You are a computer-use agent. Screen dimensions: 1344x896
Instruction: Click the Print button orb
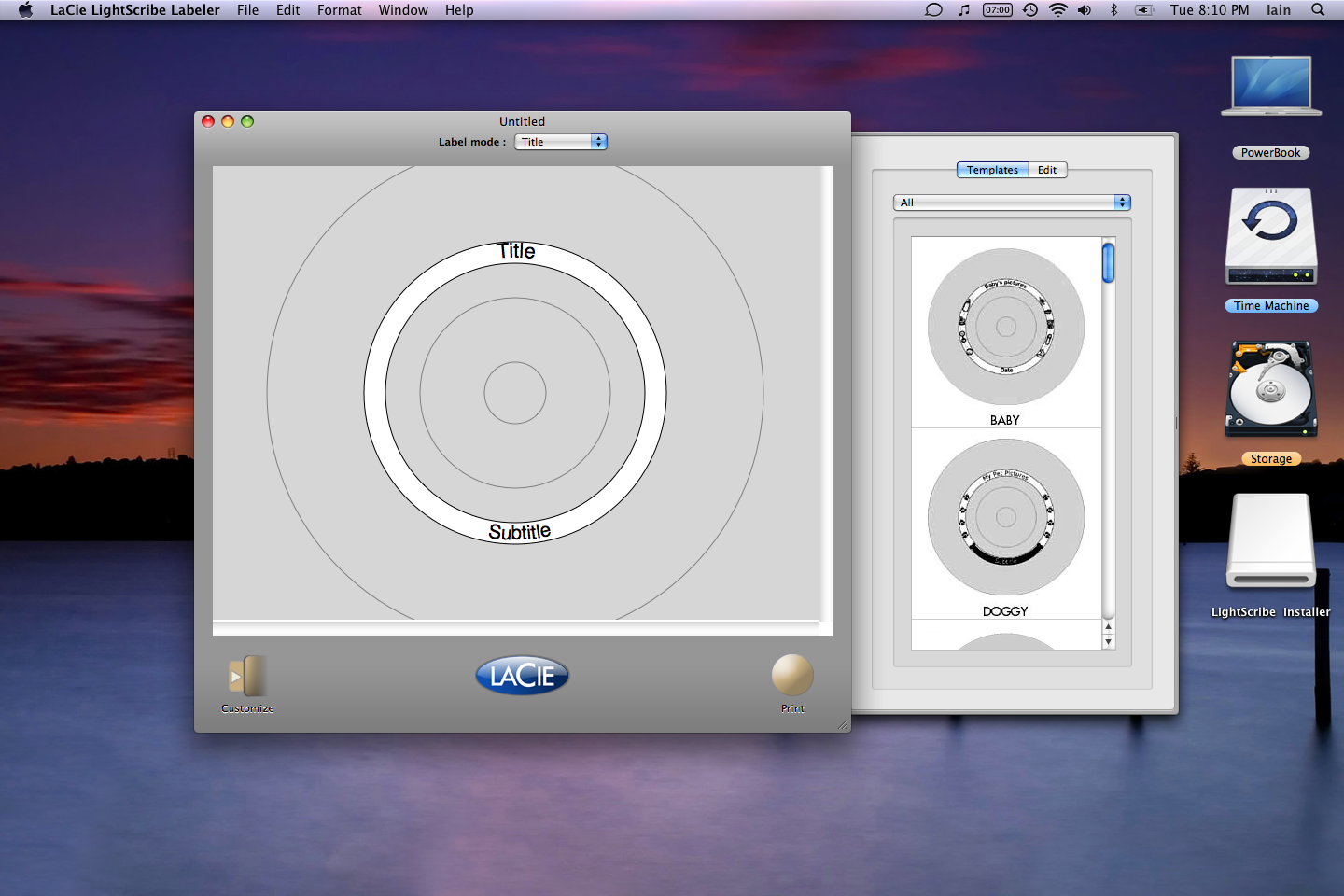tap(792, 675)
